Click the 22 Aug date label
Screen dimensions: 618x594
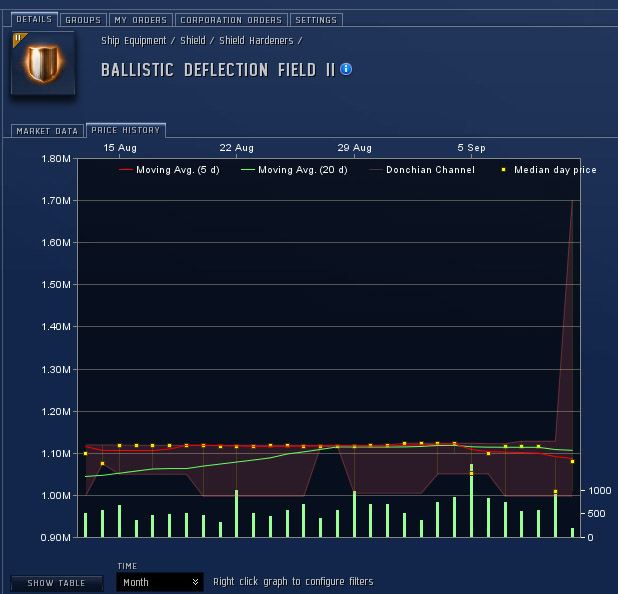pos(236,148)
